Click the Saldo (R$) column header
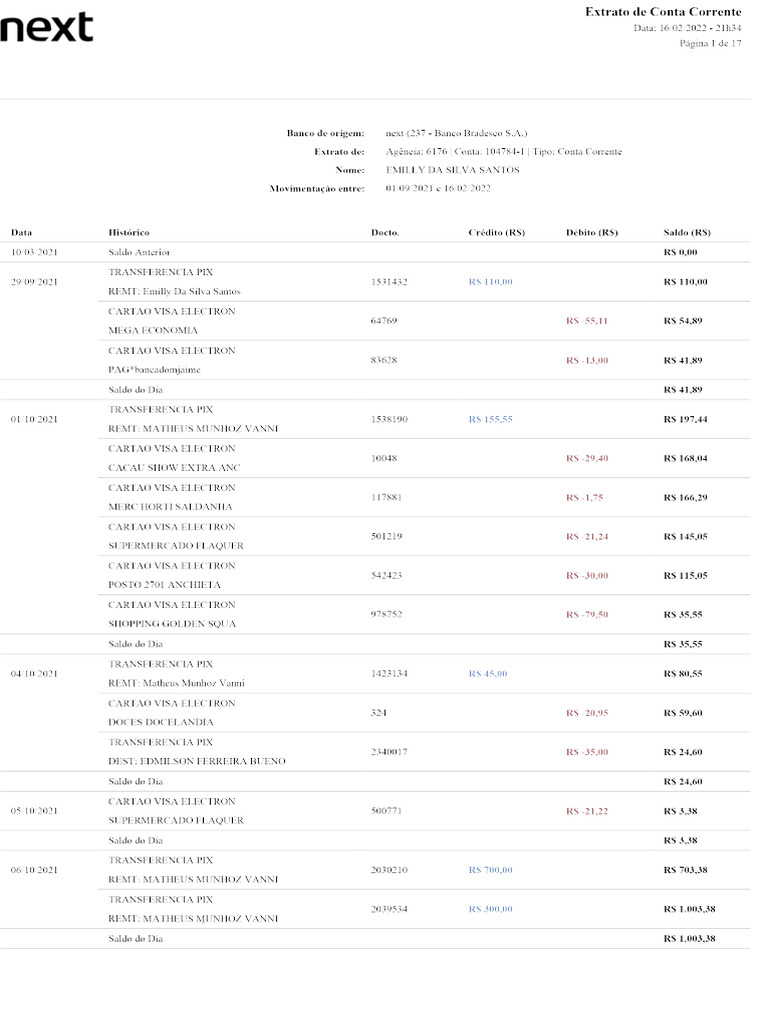Image resolution: width=768 pixels, height=1024 pixels. click(687, 232)
